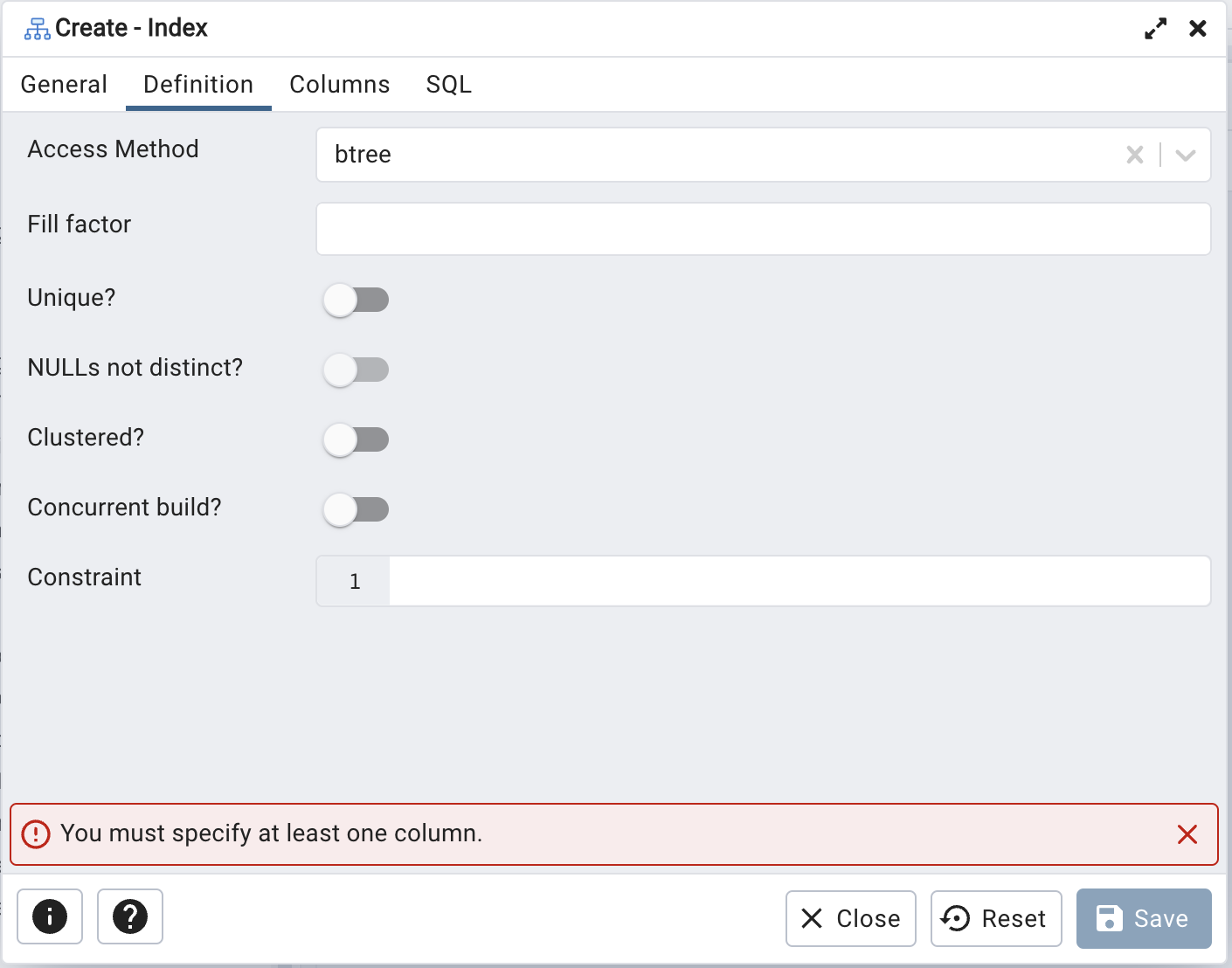Open the SQL tab
The width and height of the screenshot is (1232, 968).
[x=448, y=85]
